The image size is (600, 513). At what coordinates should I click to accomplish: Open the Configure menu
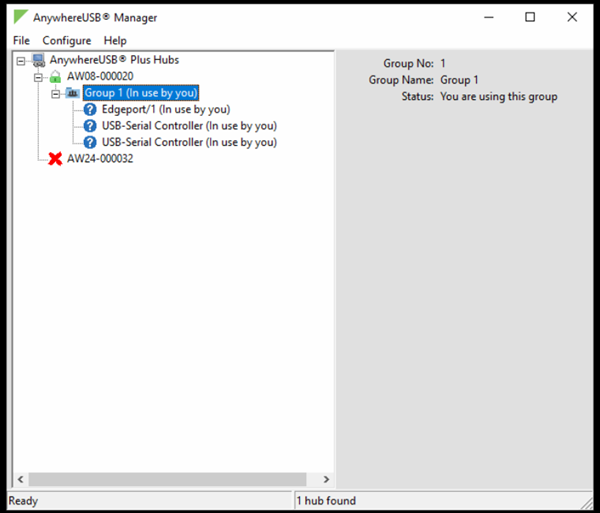coord(67,41)
